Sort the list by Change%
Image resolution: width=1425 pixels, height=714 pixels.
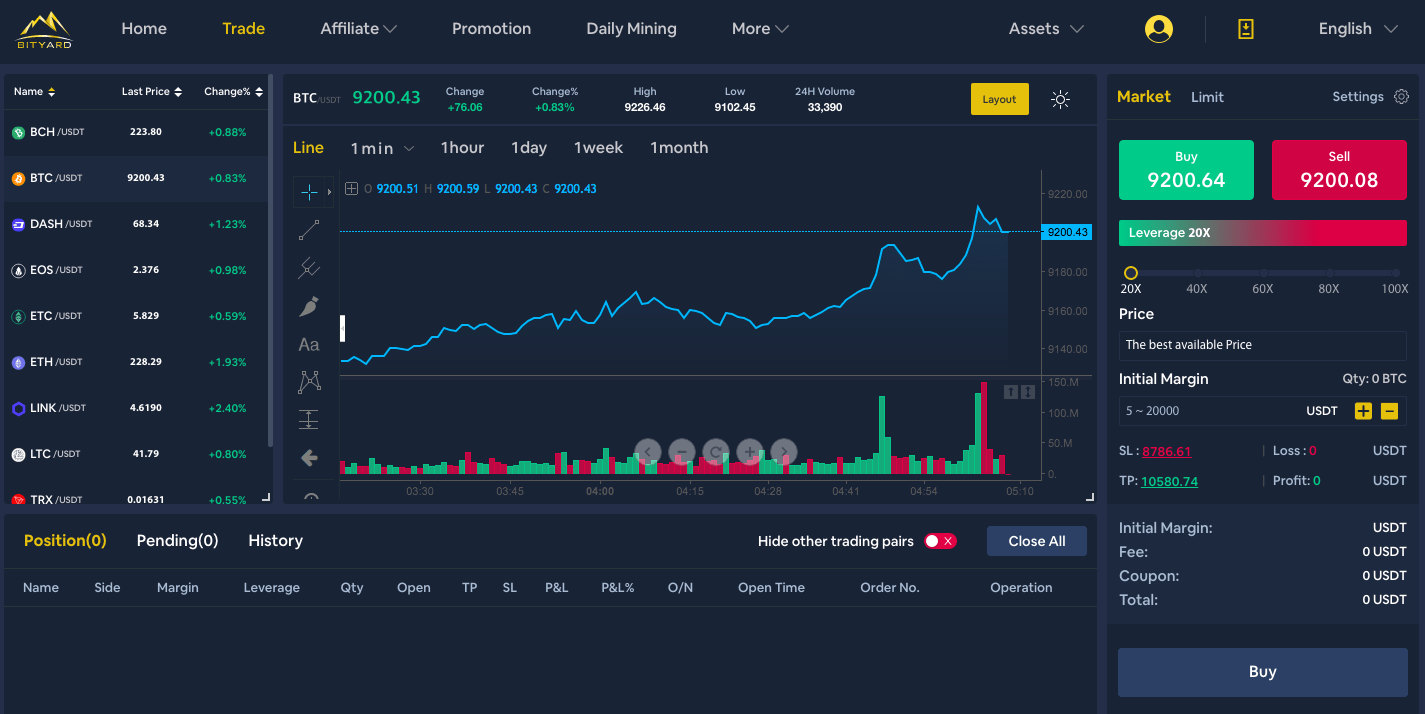point(234,92)
